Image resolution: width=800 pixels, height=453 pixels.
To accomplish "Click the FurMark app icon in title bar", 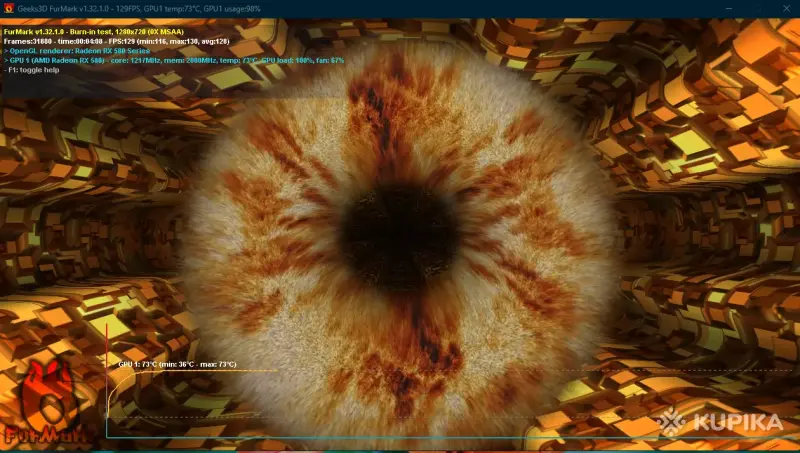I will click(x=9, y=8).
